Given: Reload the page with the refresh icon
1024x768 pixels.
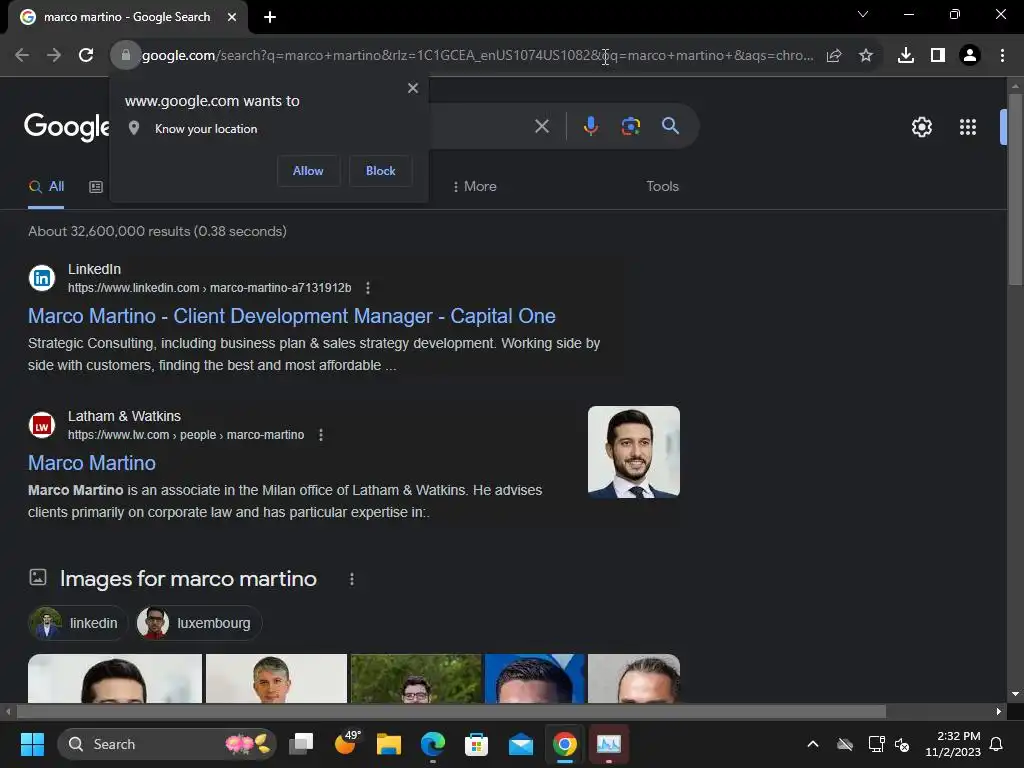Looking at the screenshot, I should click(x=86, y=56).
